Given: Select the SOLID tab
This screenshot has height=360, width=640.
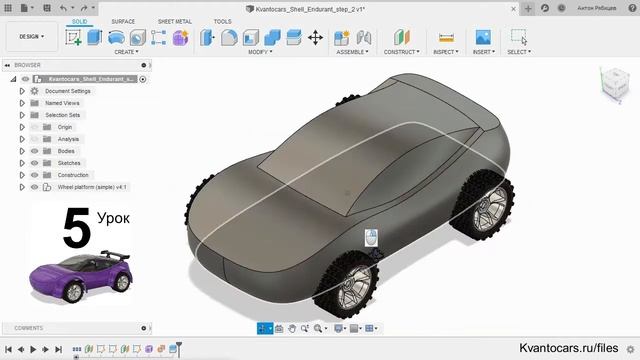Looking at the screenshot, I should coord(79,21).
